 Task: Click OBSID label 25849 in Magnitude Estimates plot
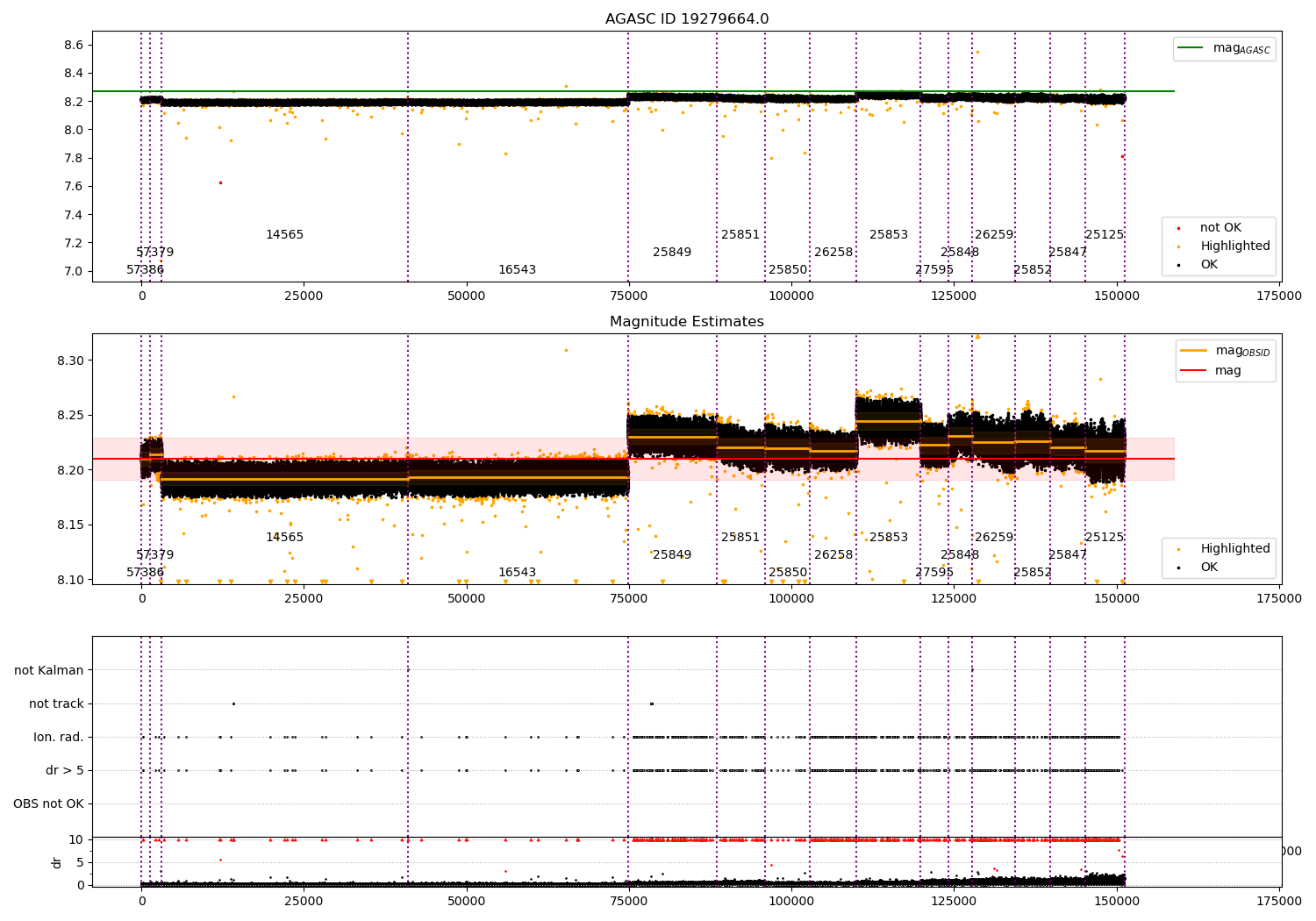tap(672, 554)
